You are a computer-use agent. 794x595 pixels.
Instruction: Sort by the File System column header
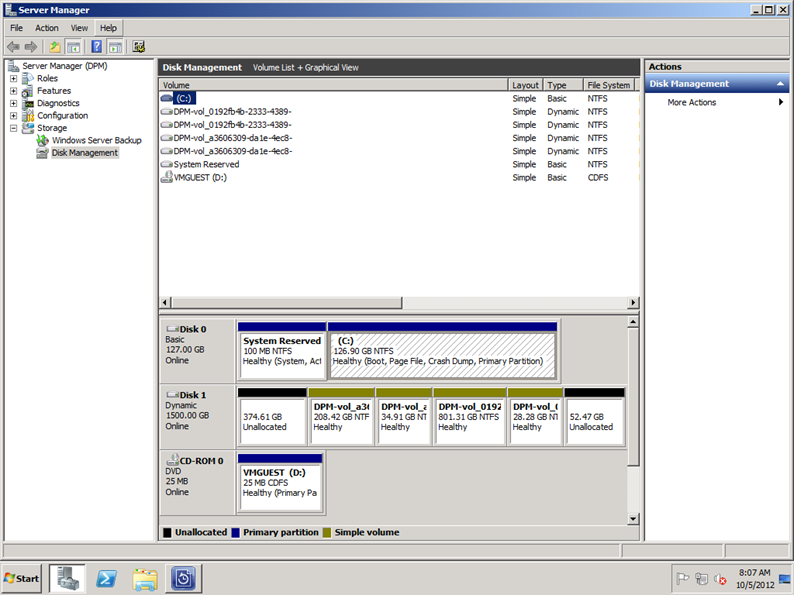(609, 85)
